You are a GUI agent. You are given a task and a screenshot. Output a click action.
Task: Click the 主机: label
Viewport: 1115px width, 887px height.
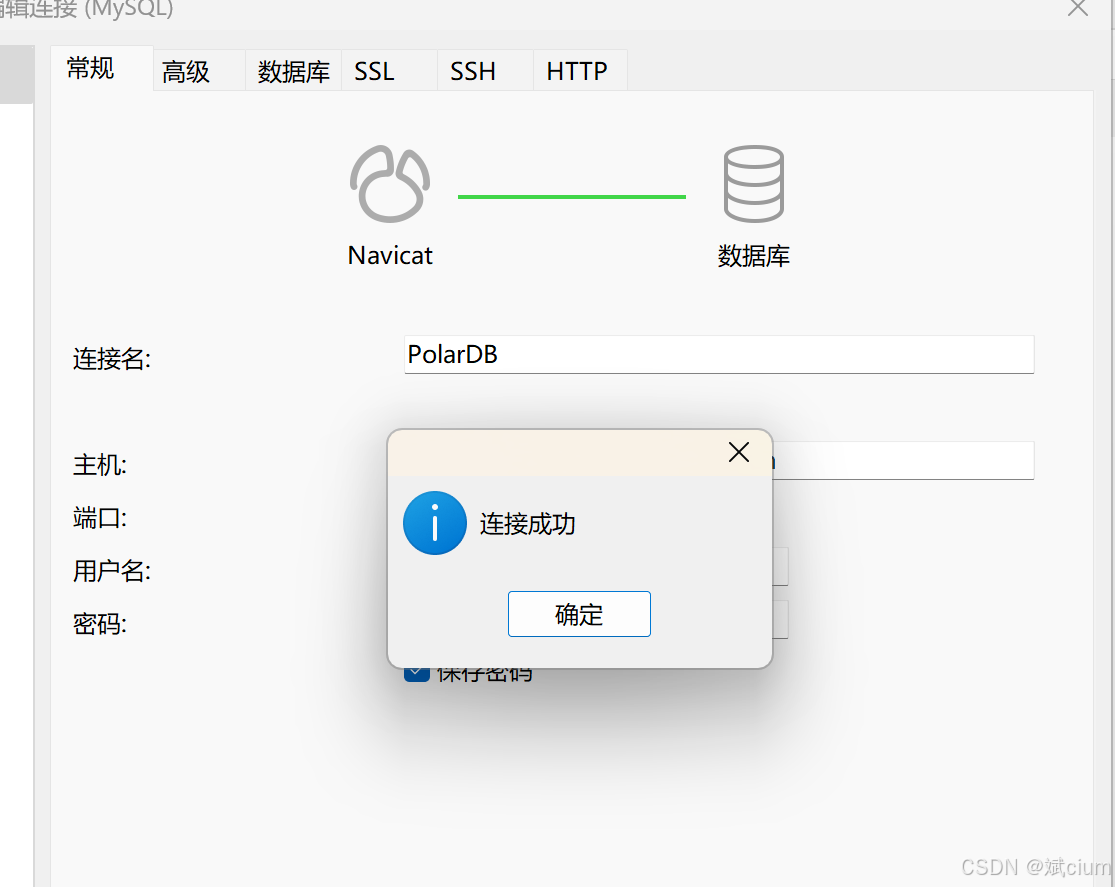pyautogui.click(x=100, y=465)
